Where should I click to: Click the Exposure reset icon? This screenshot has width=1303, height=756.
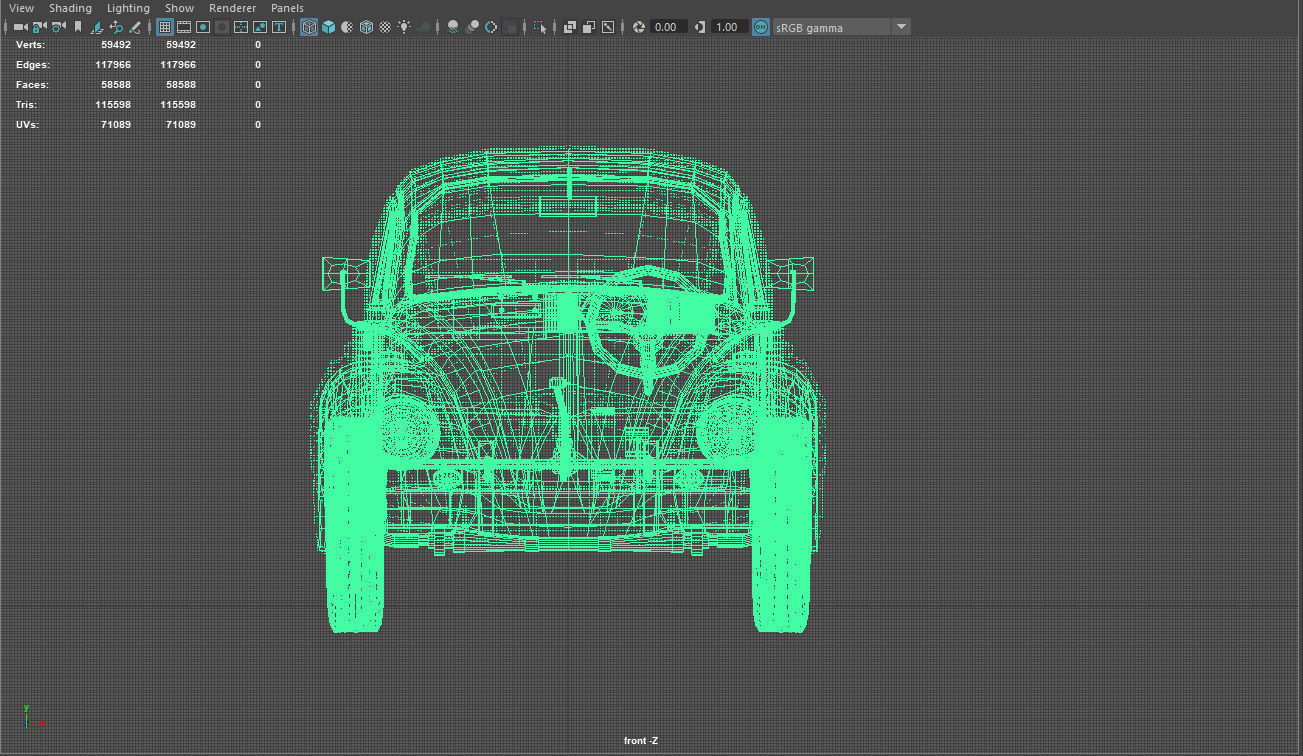coord(638,27)
